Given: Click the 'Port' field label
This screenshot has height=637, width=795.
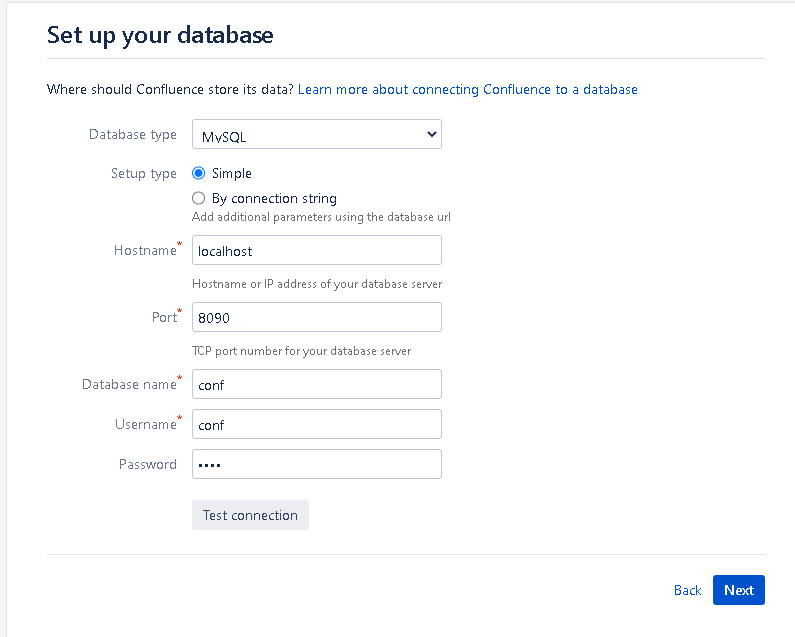Looking at the screenshot, I should coord(165,317).
